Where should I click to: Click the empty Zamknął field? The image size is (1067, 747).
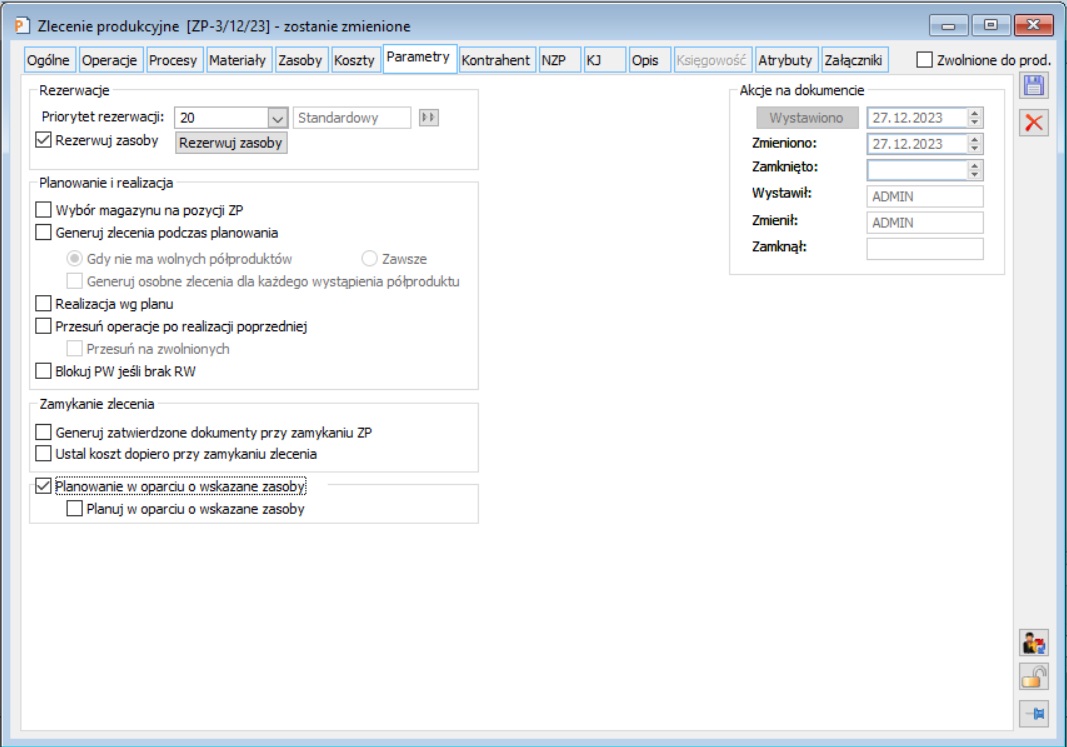(925, 249)
